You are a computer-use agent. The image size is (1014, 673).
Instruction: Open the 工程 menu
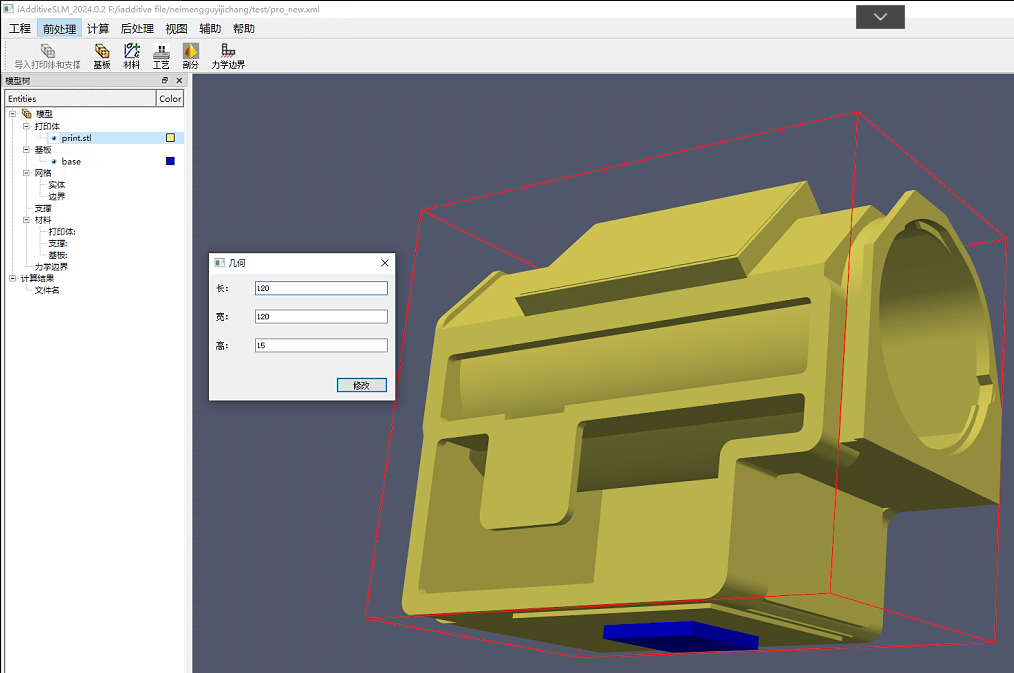19,28
